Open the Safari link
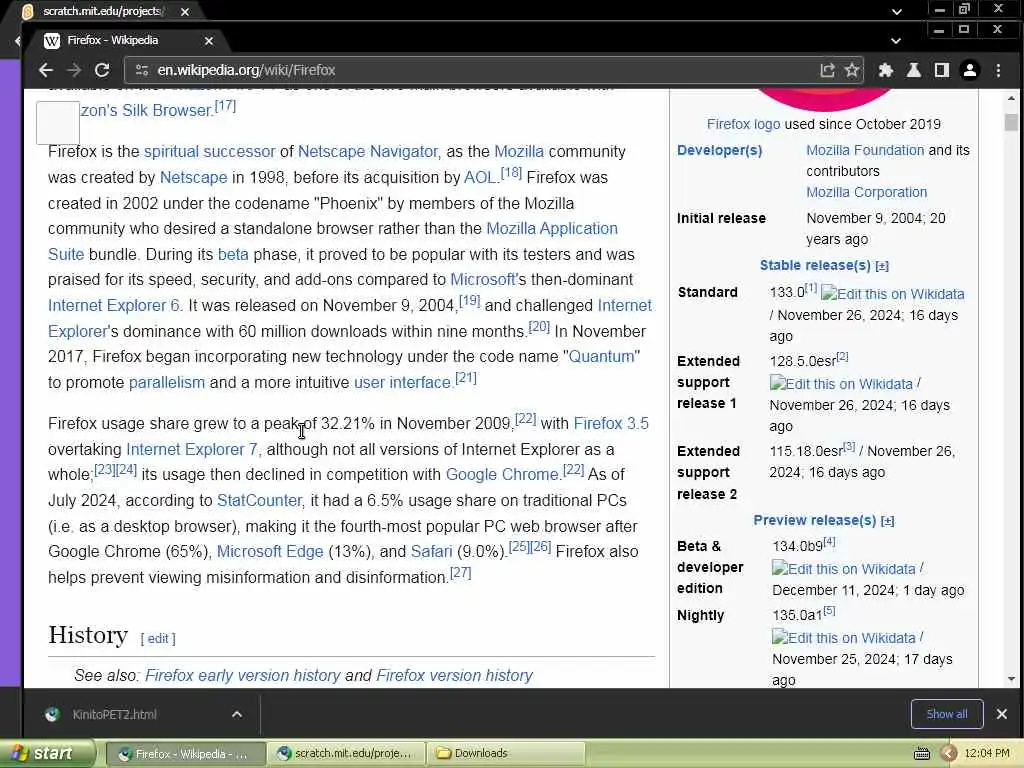This screenshot has height=768, width=1024. [x=431, y=552]
